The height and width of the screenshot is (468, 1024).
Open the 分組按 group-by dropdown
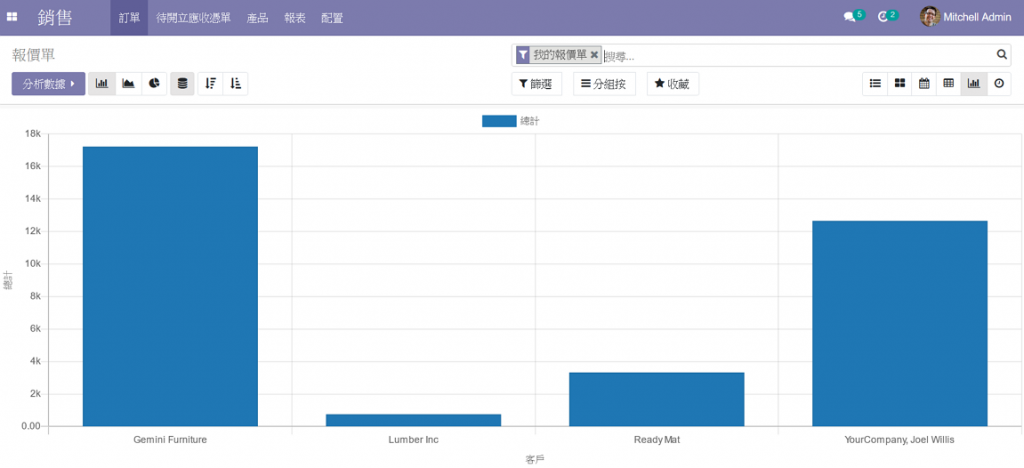604,84
